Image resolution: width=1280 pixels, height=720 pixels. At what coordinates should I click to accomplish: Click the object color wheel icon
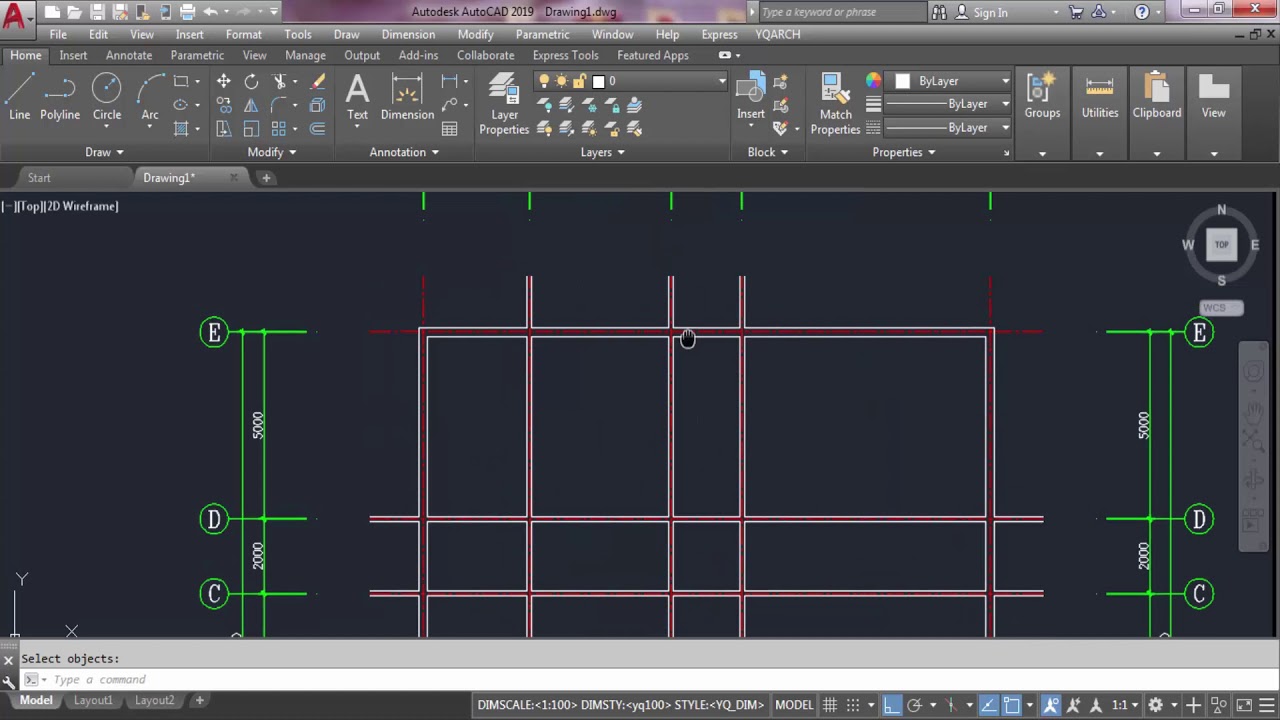coord(874,81)
